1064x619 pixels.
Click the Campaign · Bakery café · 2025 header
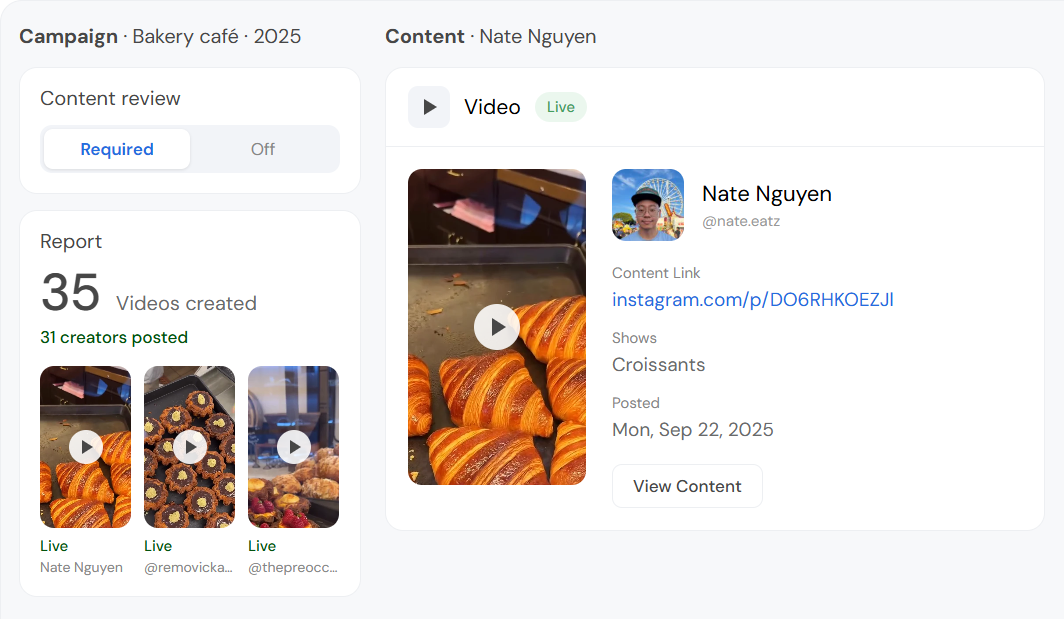pos(160,37)
